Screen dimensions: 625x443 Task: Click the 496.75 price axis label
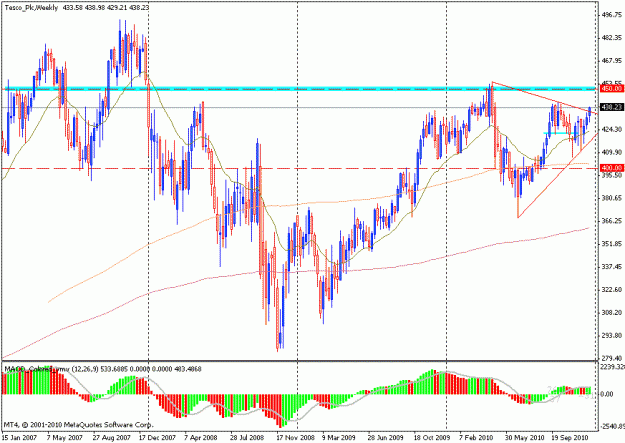[612, 15]
